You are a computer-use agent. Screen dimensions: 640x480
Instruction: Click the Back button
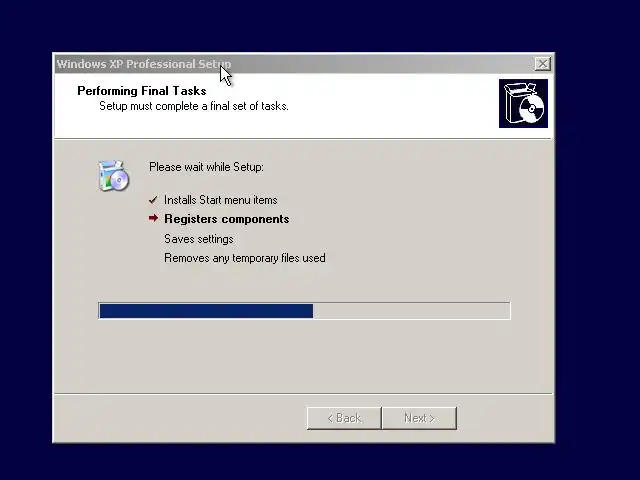point(344,418)
